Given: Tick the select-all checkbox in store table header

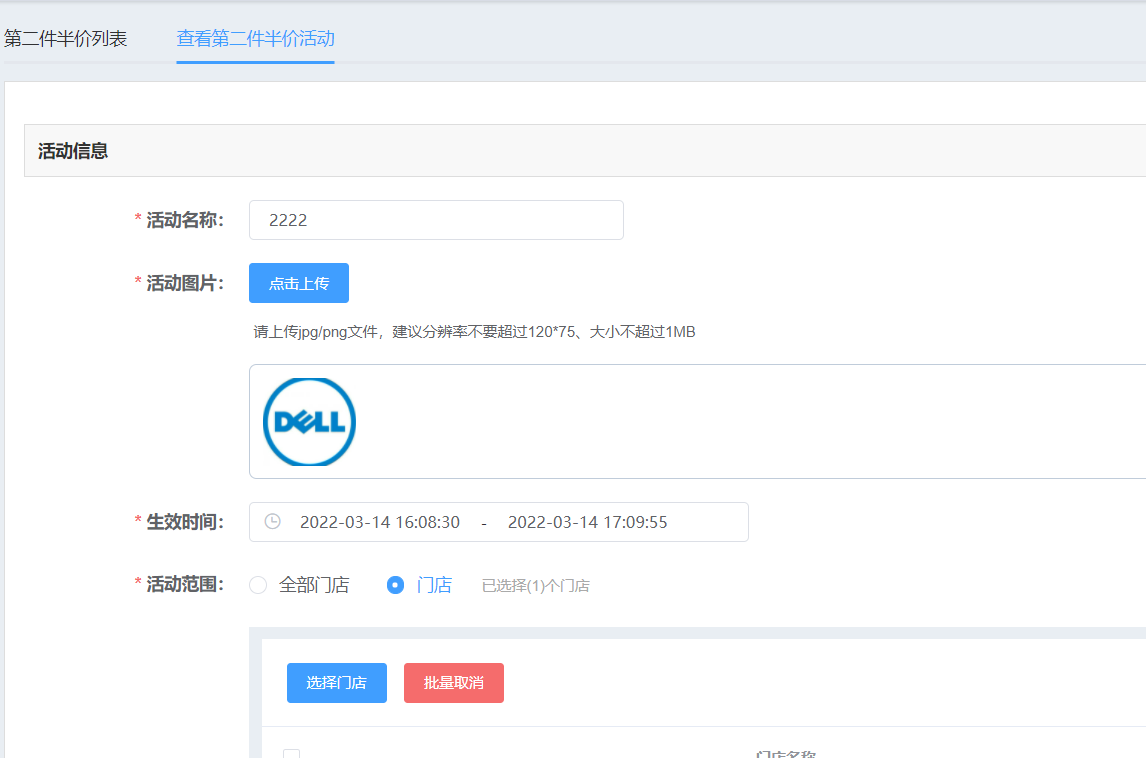Looking at the screenshot, I should coord(292,754).
